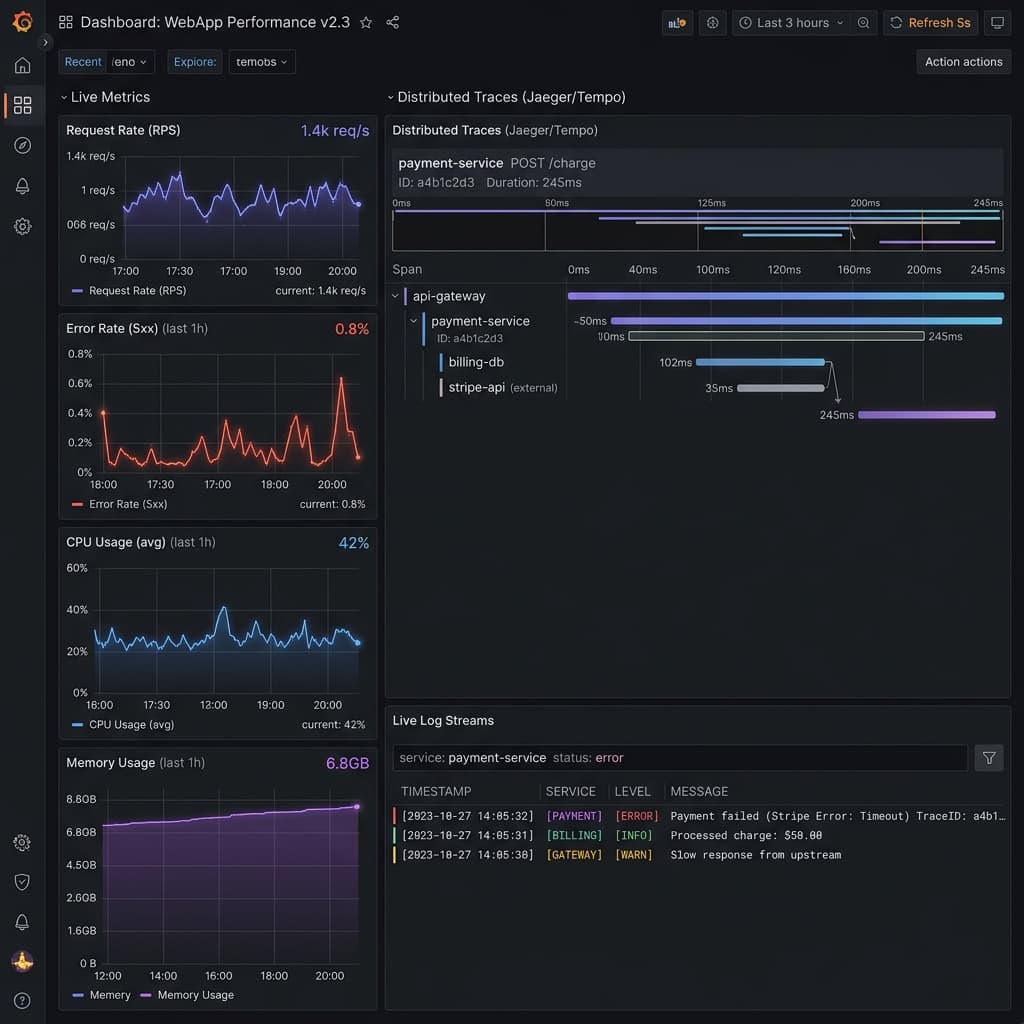This screenshot has width=1024, height=1024.
Task: Click the zoom out time range icon
Action: 863,23
